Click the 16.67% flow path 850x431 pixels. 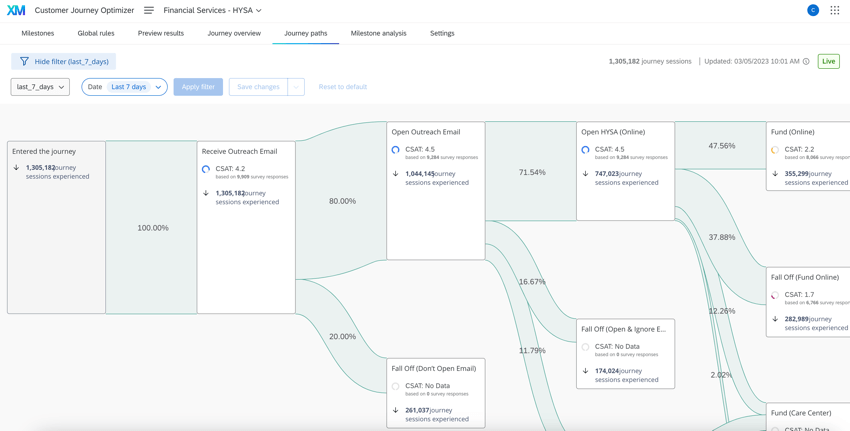[532, 282]
